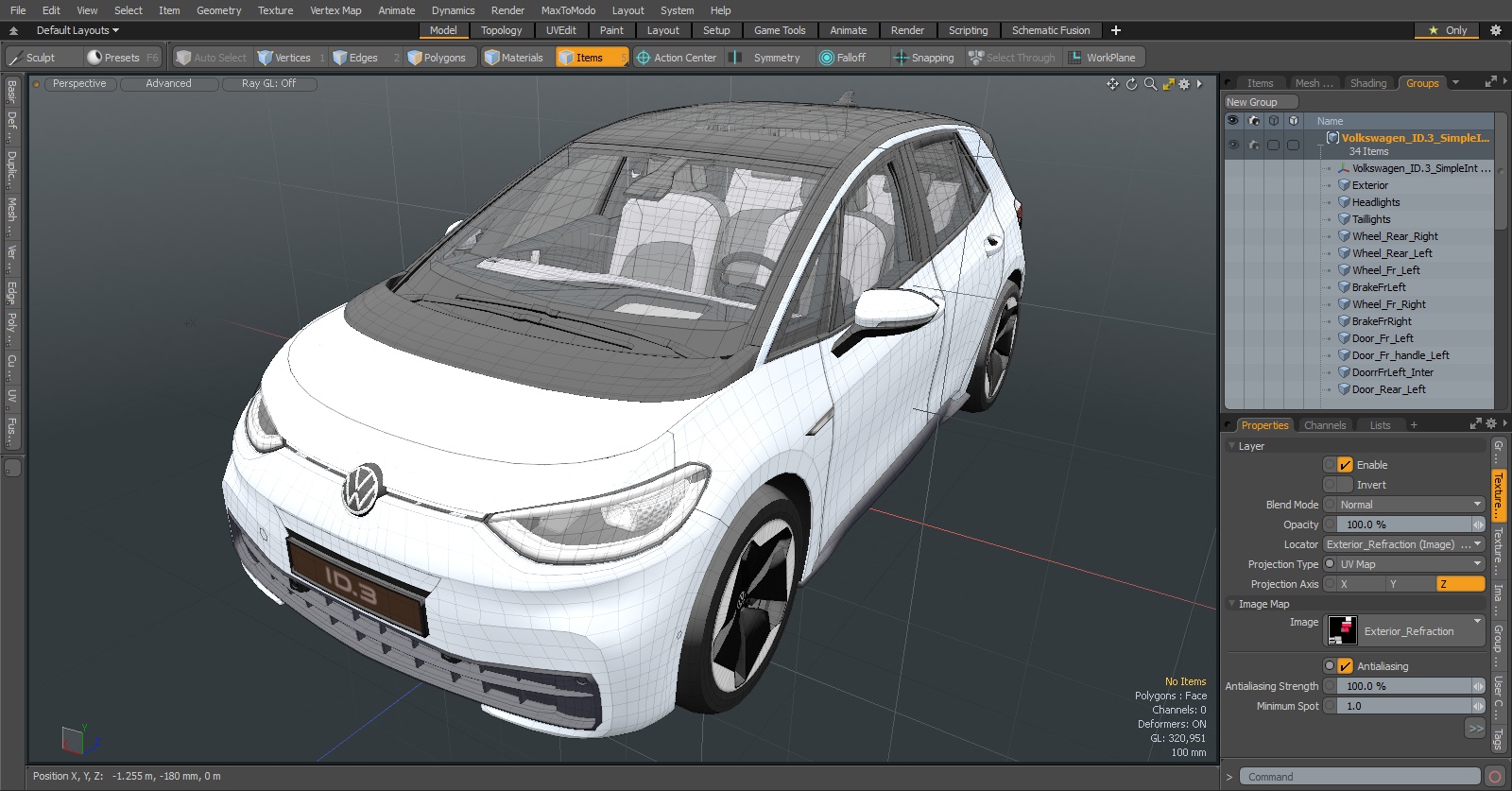
Task: Switch to the Shading tab
Action: (x=1367, y=83)
